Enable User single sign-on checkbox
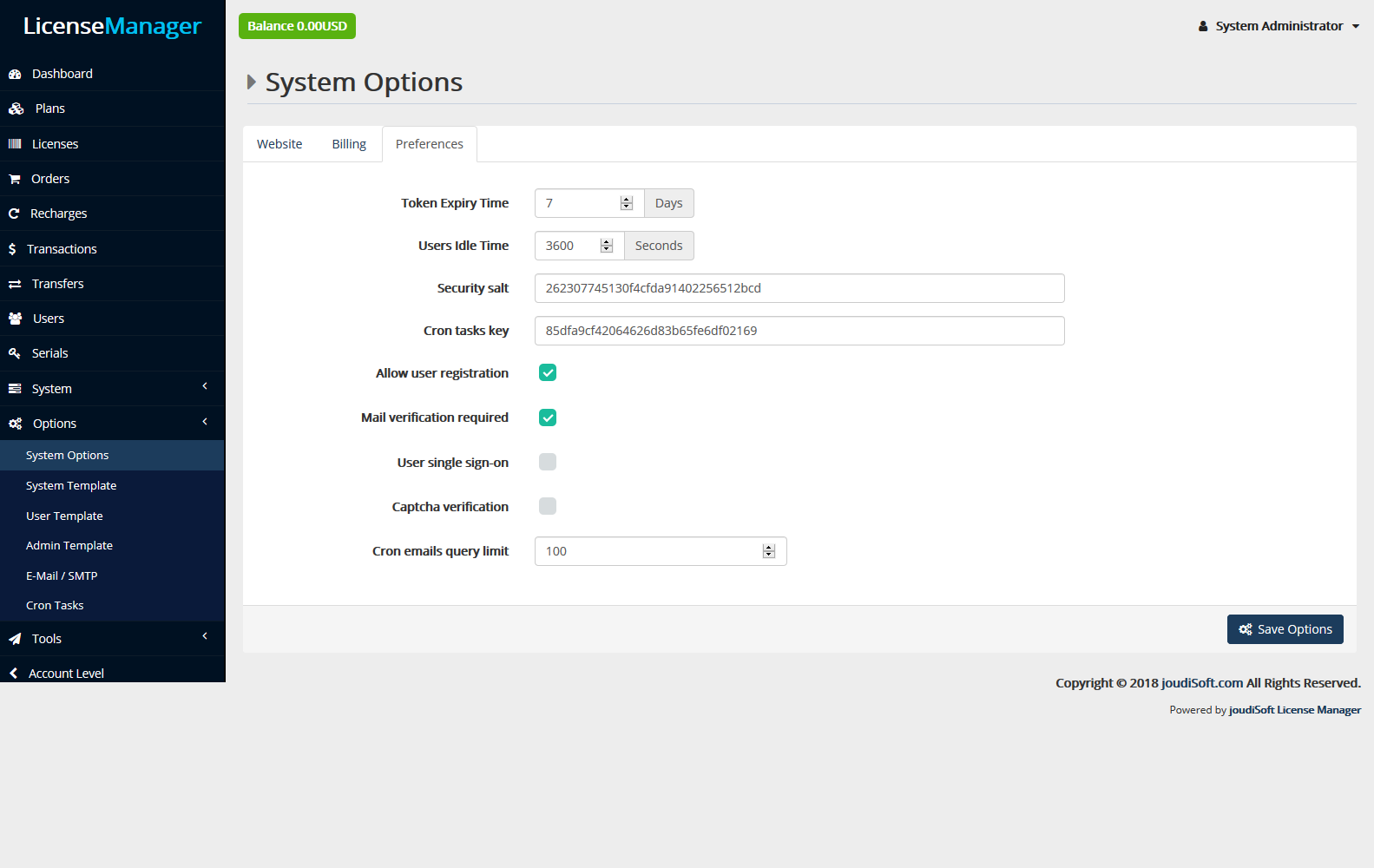This screenshot has width=1374, height=868. [548, 462]
